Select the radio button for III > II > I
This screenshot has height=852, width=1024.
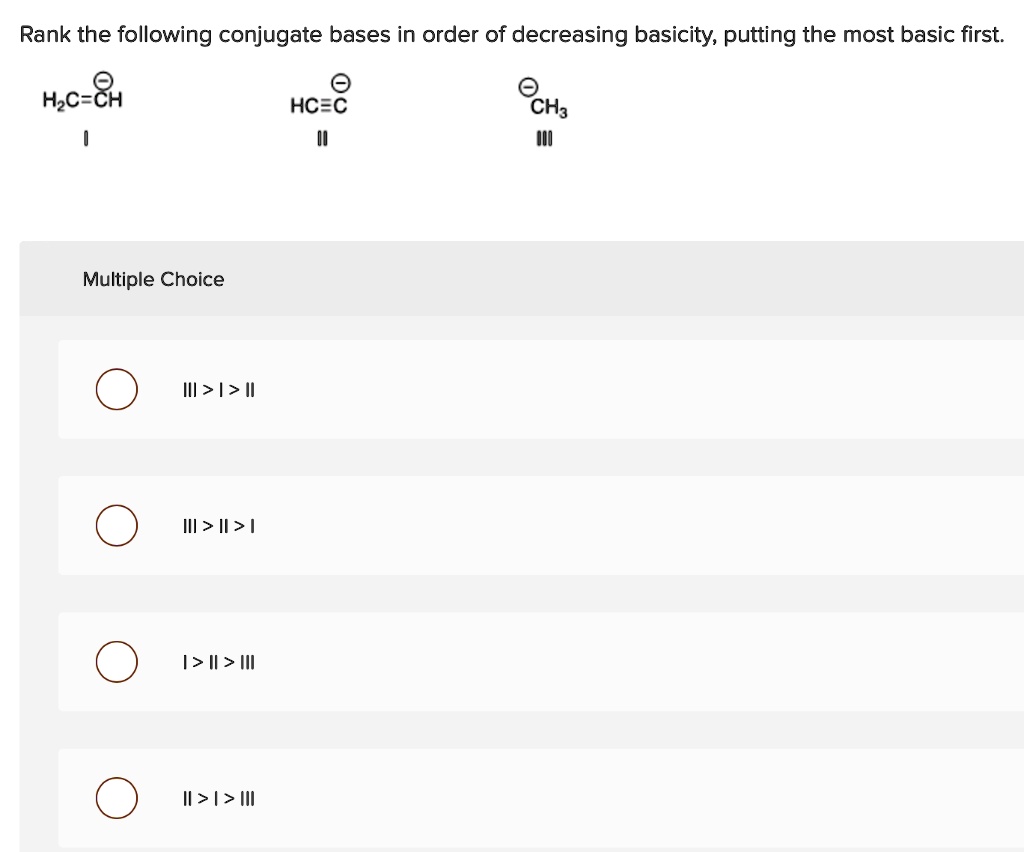117,525
